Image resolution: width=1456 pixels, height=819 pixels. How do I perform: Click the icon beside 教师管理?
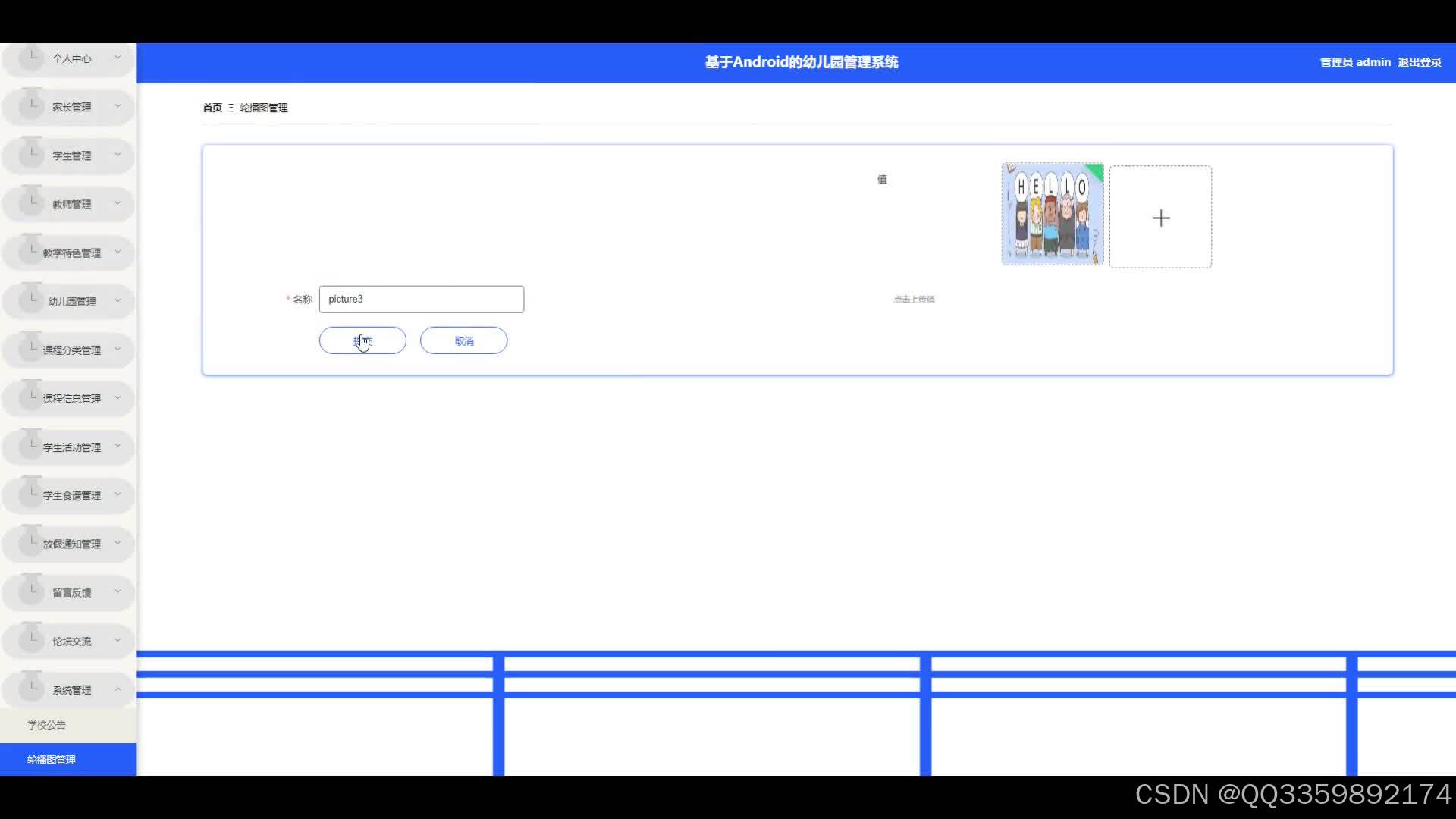point(31,202)
